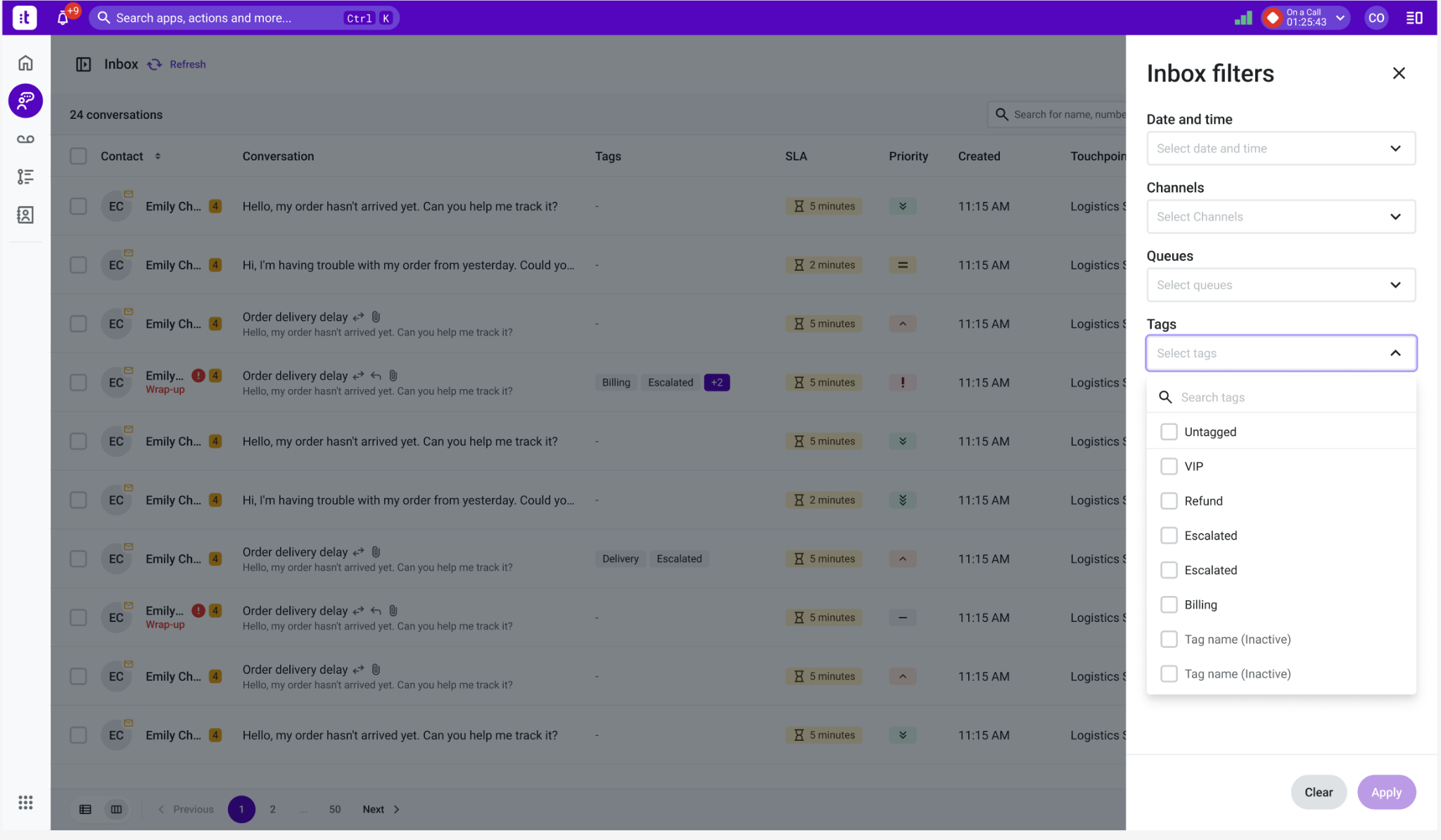
Task: Click the Refresh inbox icon
Action: 155,65
